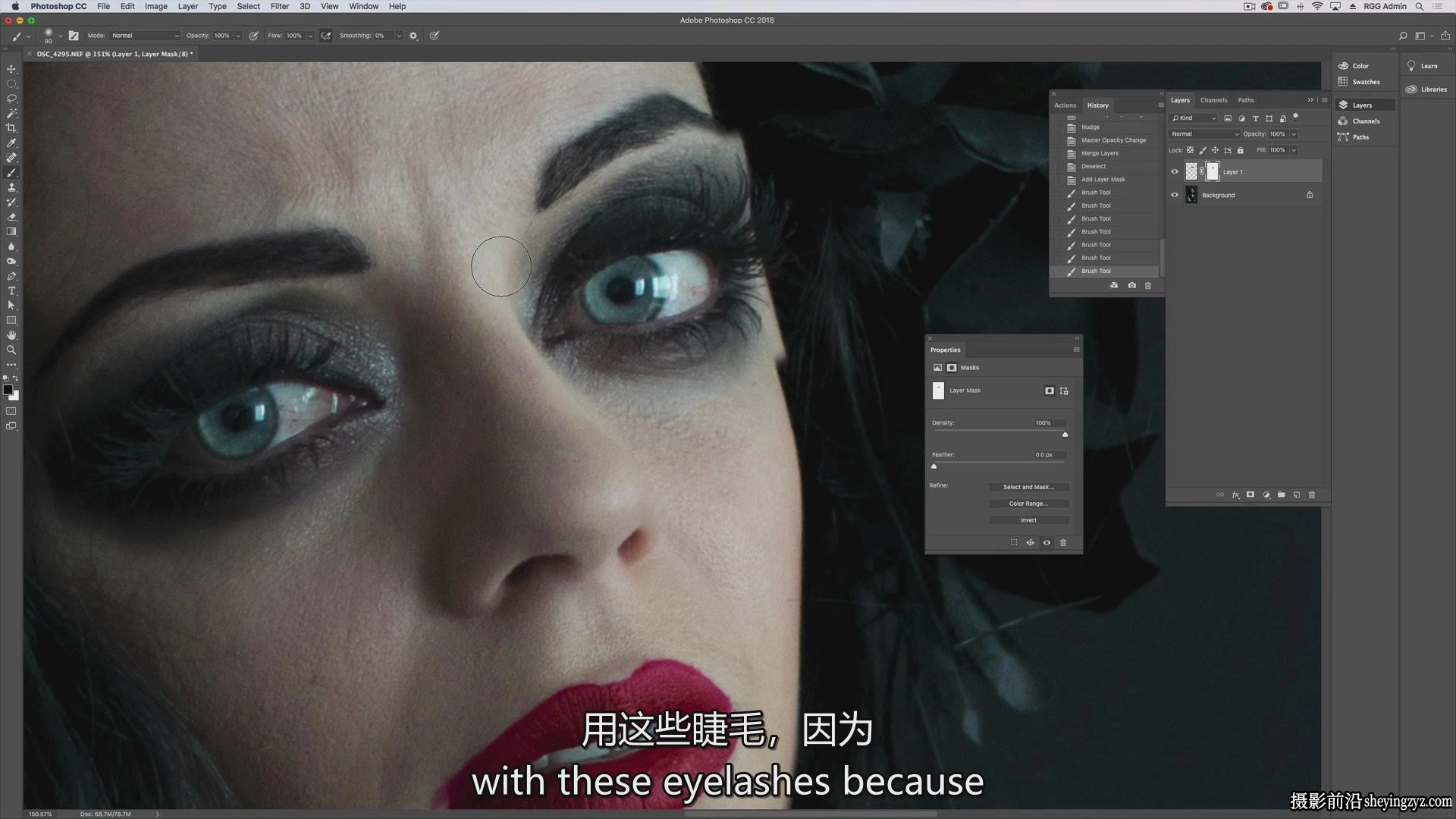Viewport: 1456px width, 819px height.
Task: Select the Healing Brush tool
Action: tap(11, 158)
